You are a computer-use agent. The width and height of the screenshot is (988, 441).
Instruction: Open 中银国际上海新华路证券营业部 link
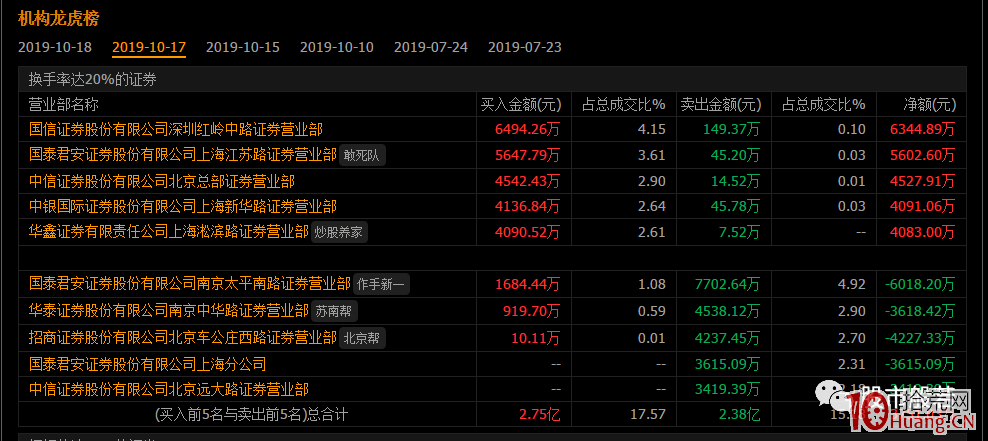pos(183,206)
